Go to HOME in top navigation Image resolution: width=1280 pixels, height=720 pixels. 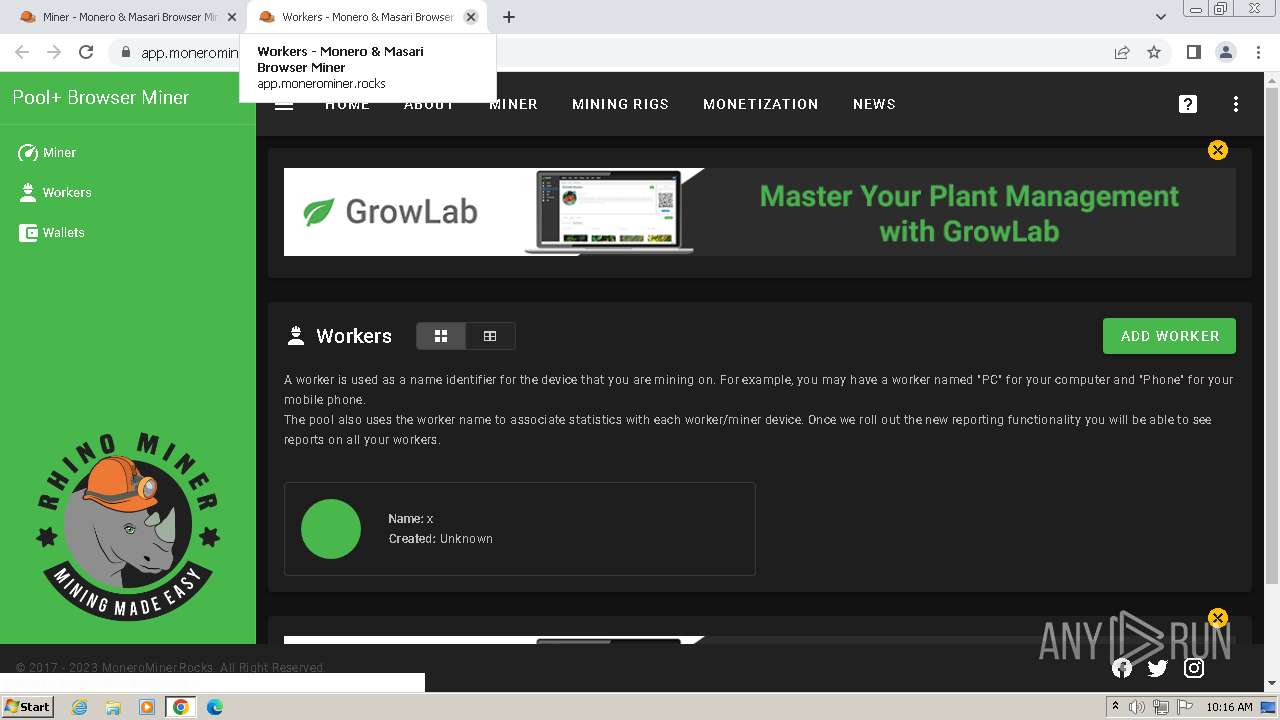point(347,104)
